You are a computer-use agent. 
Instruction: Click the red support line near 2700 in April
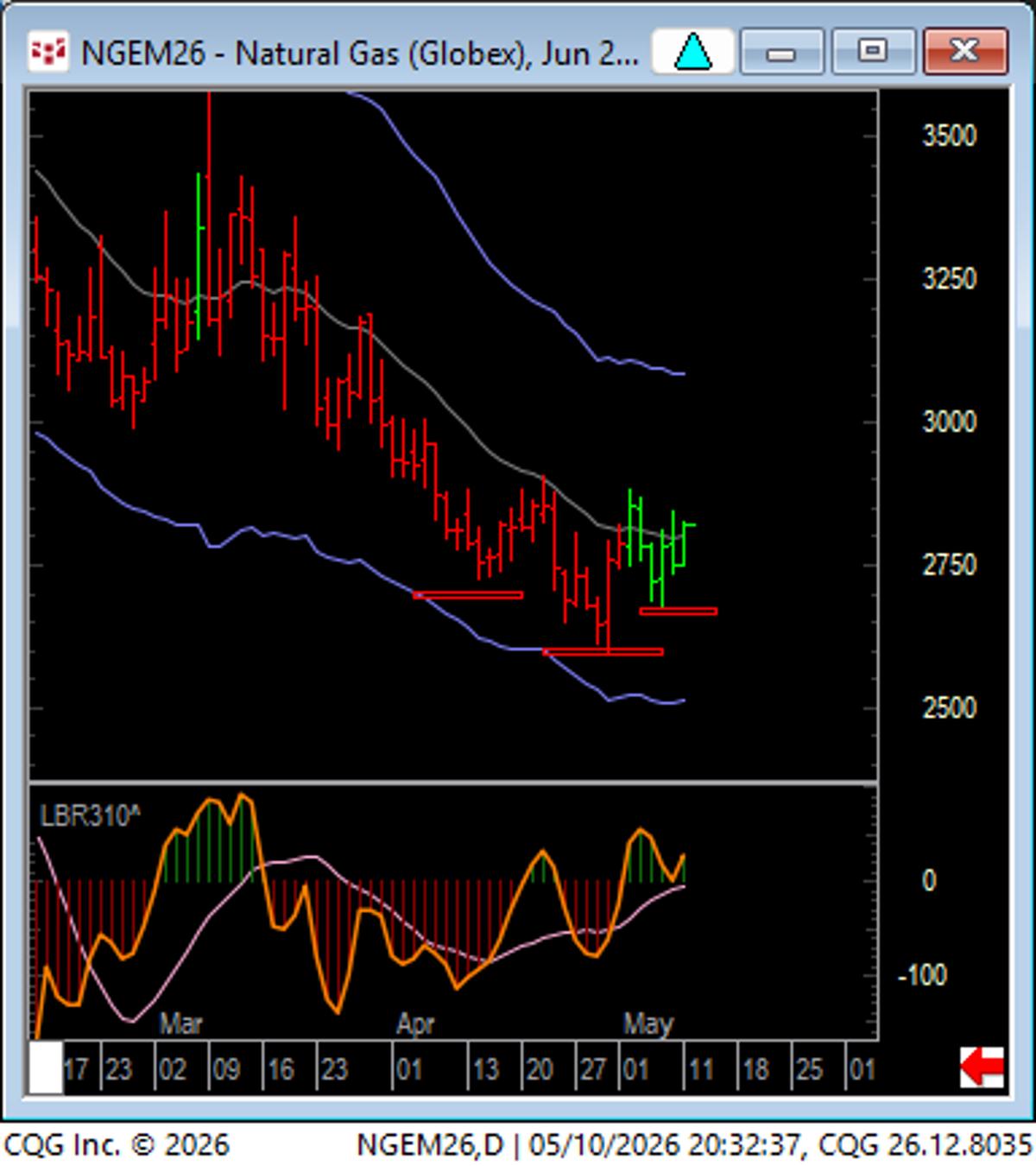pyautogui.click(x=468, y=594)
